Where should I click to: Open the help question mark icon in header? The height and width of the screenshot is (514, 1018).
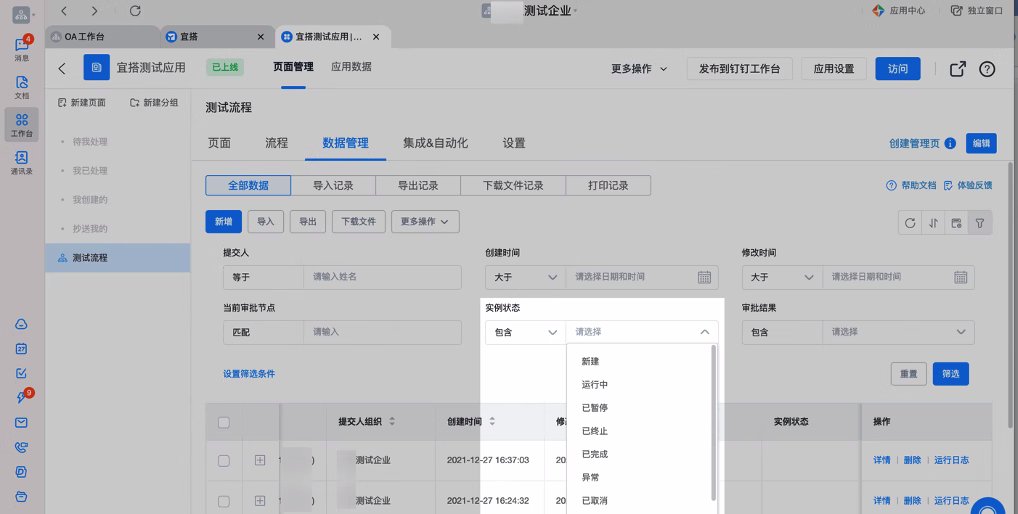click(987, 69)
